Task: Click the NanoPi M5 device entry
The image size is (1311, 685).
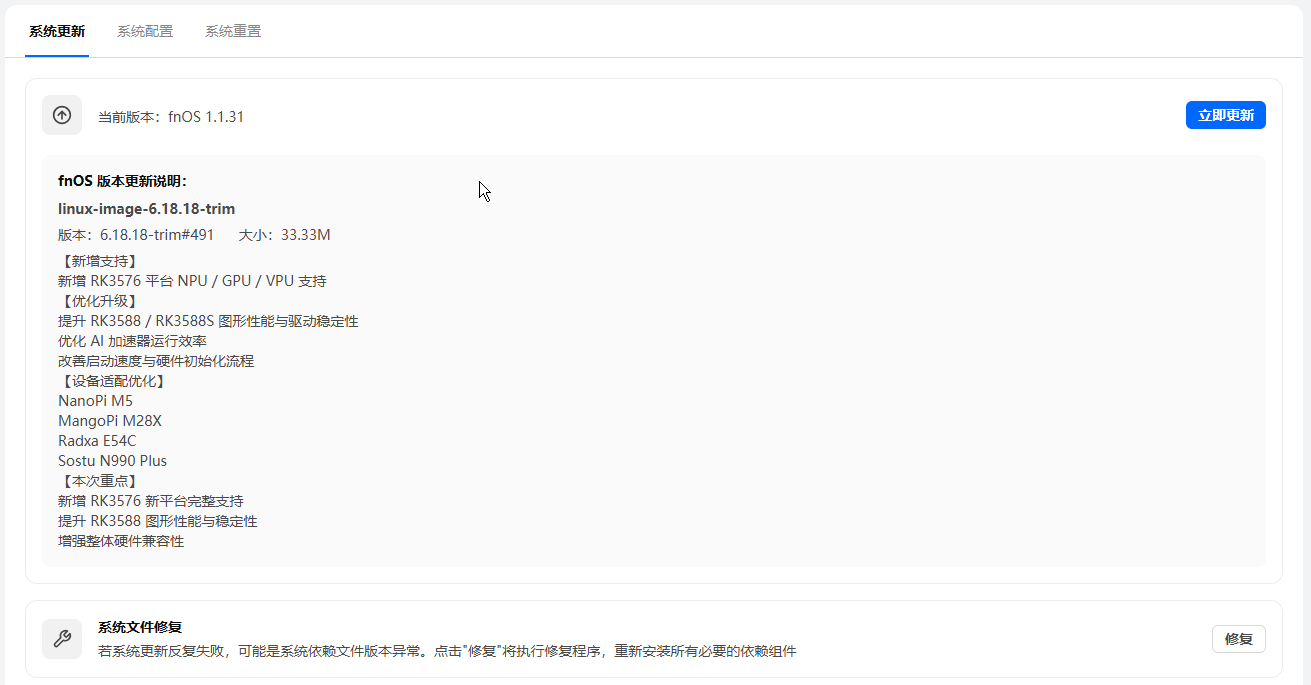Action: coord(96,401)
